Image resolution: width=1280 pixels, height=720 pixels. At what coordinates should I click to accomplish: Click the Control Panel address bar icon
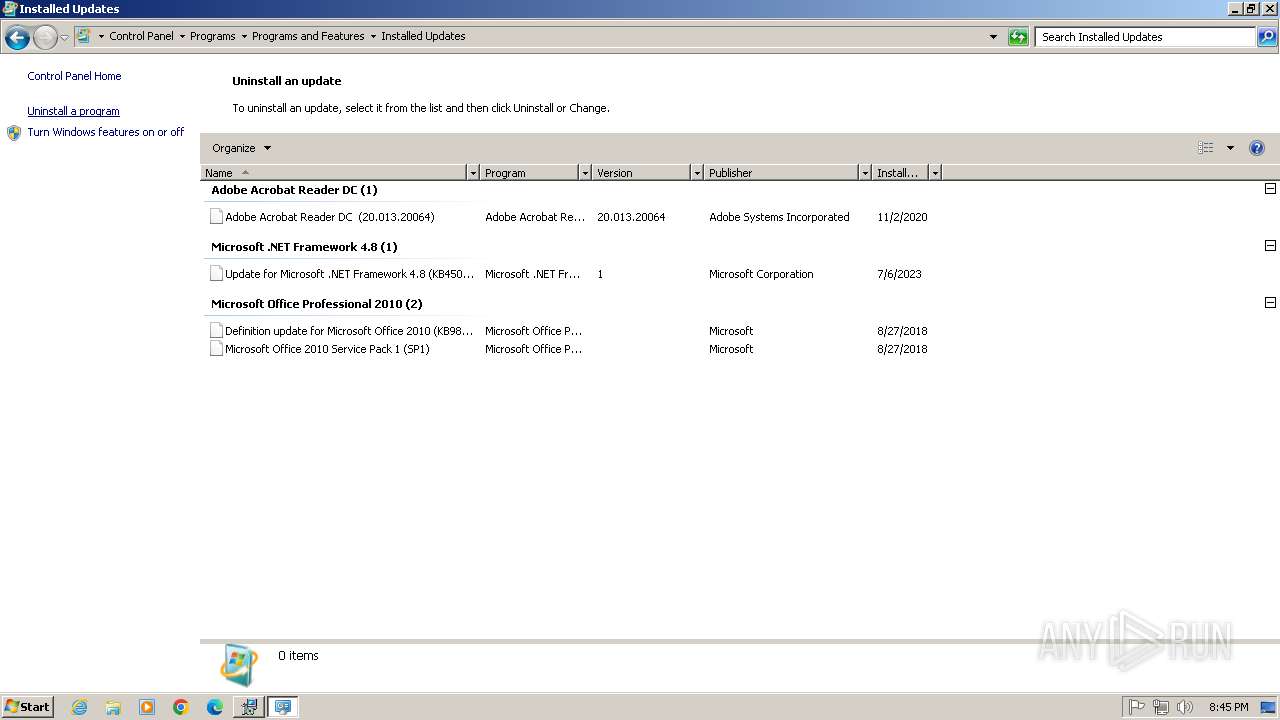coord(84,36)
